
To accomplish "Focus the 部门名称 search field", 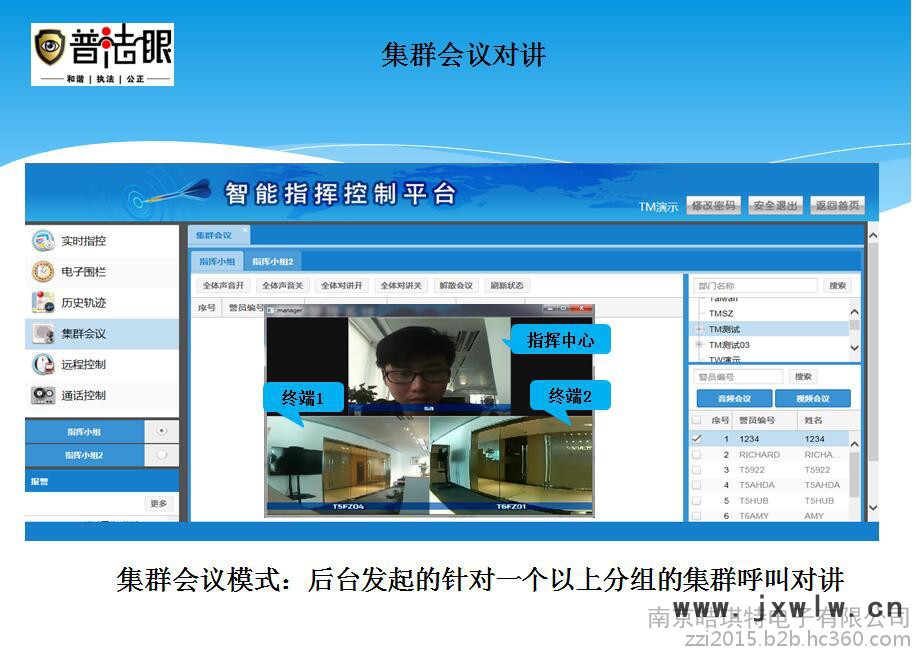I will coord(755,286).
